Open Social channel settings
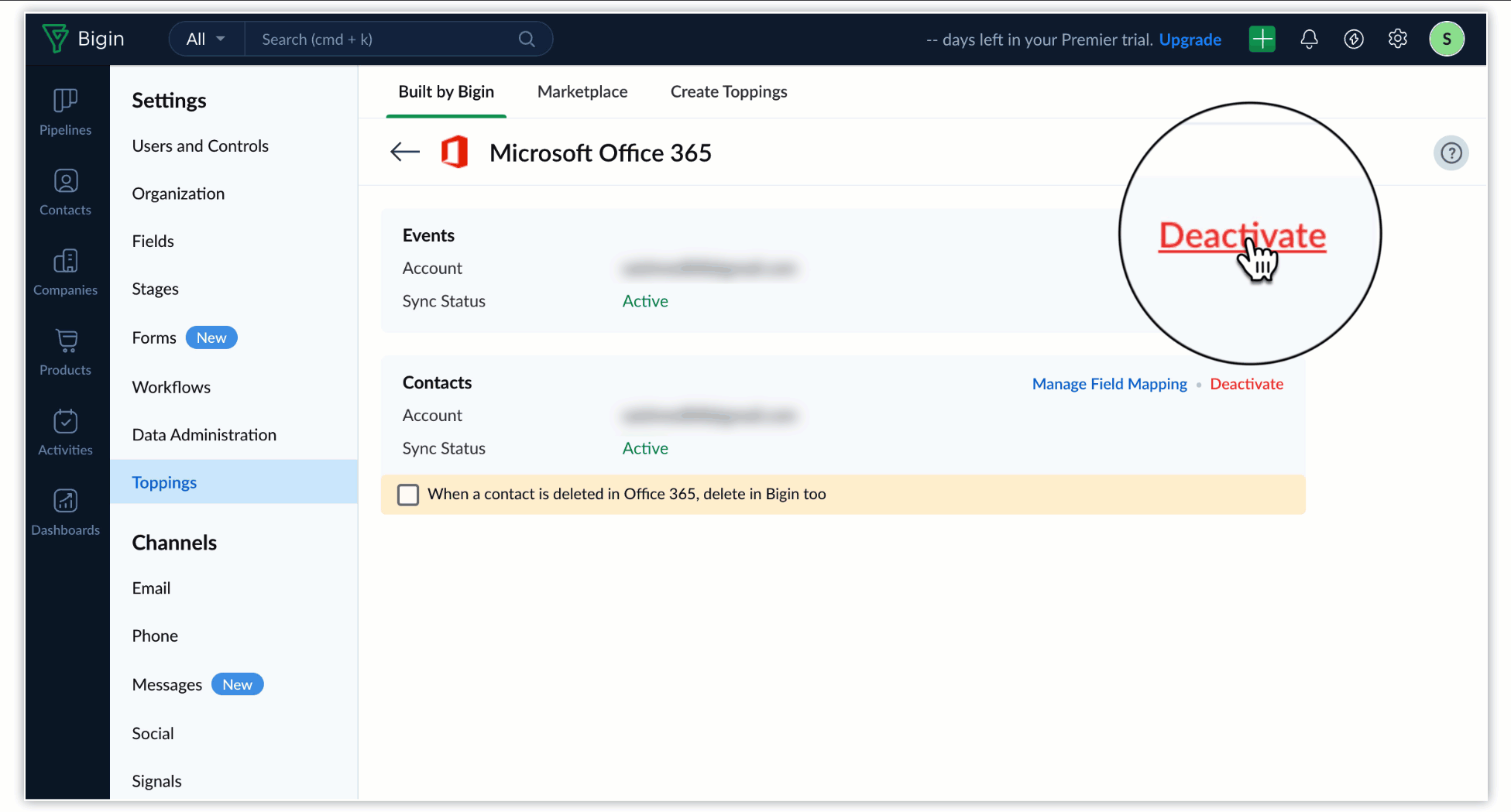The width and height of the screenshot is (1511, 812). (x=153, y=733)
